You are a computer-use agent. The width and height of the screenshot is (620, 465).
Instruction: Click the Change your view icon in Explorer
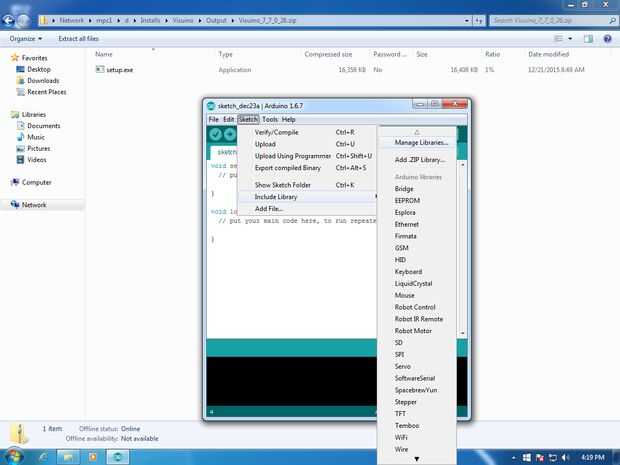point(558,38)
